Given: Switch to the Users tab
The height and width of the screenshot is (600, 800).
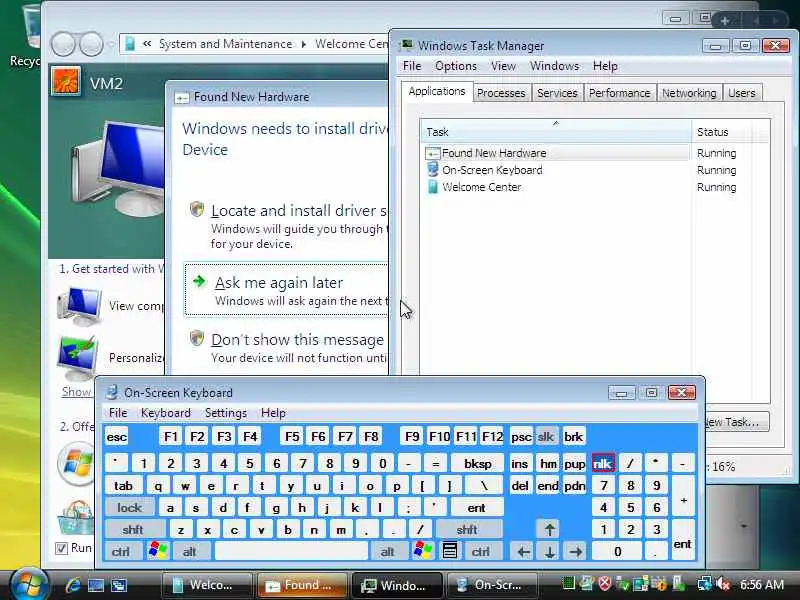Looking at the screenshot, I should 741,93.
